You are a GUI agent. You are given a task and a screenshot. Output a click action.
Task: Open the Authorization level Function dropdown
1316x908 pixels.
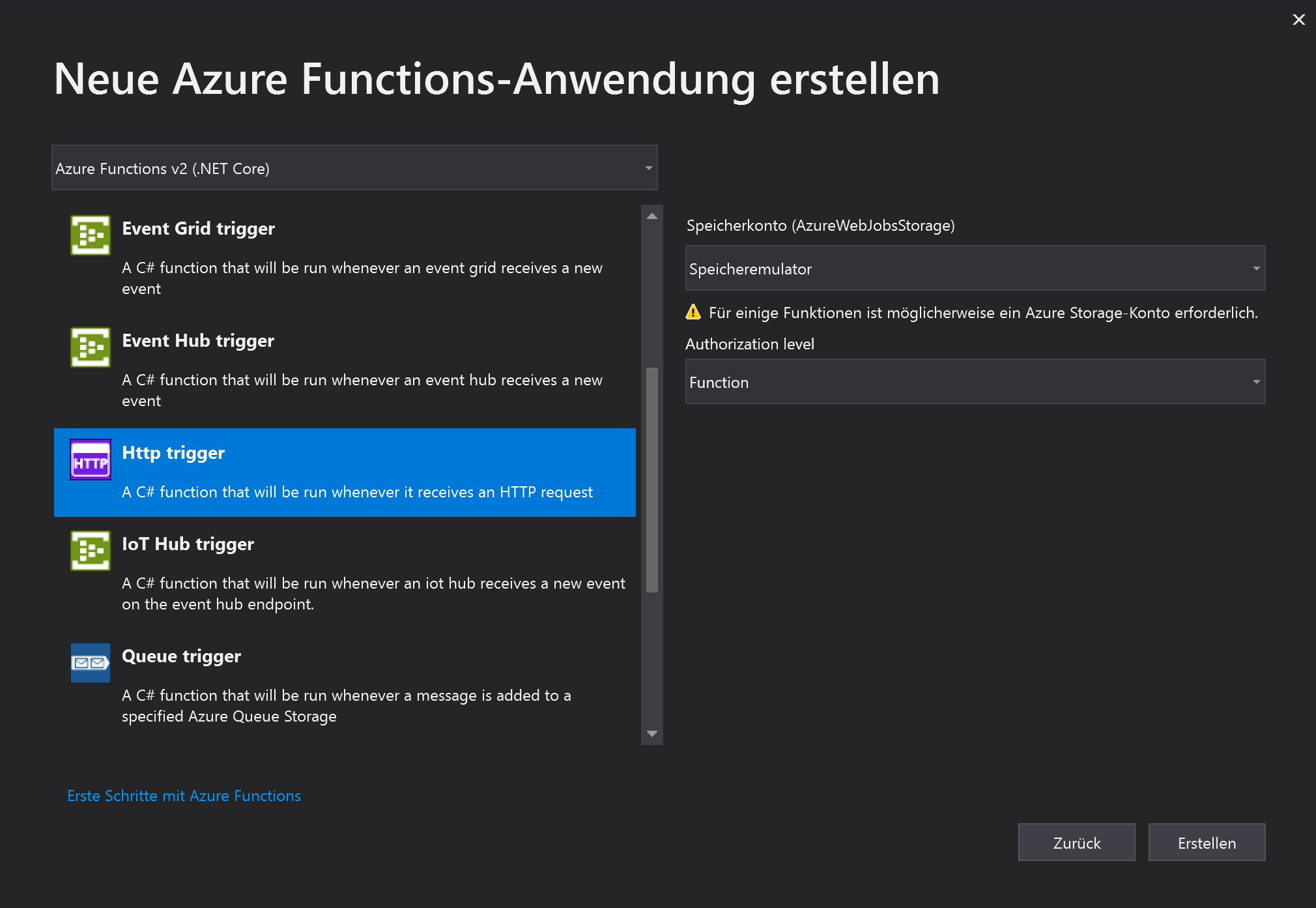coord(975,382)
